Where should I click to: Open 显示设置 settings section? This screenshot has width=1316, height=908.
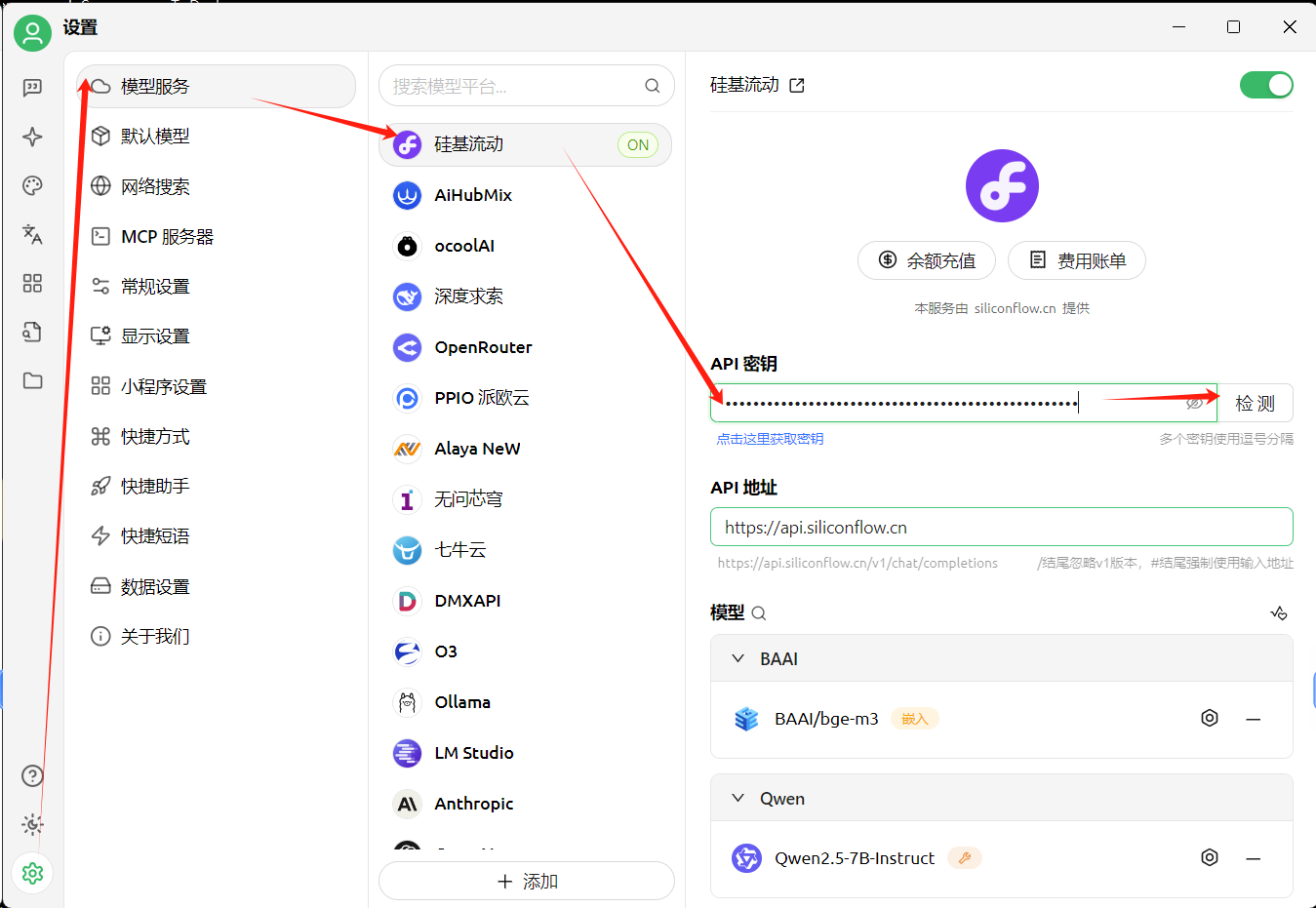coord(216,336)
